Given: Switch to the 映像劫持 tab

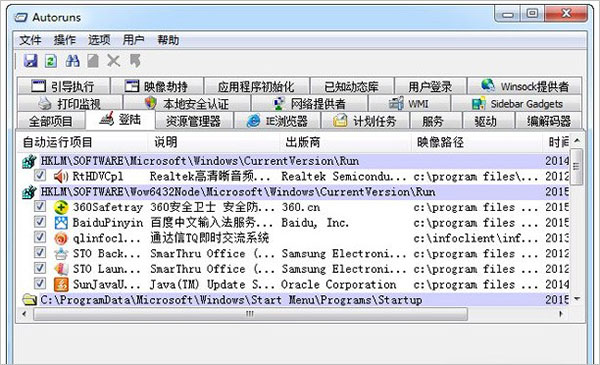Looking at the screenshot, I should click(x=157, y=86).
